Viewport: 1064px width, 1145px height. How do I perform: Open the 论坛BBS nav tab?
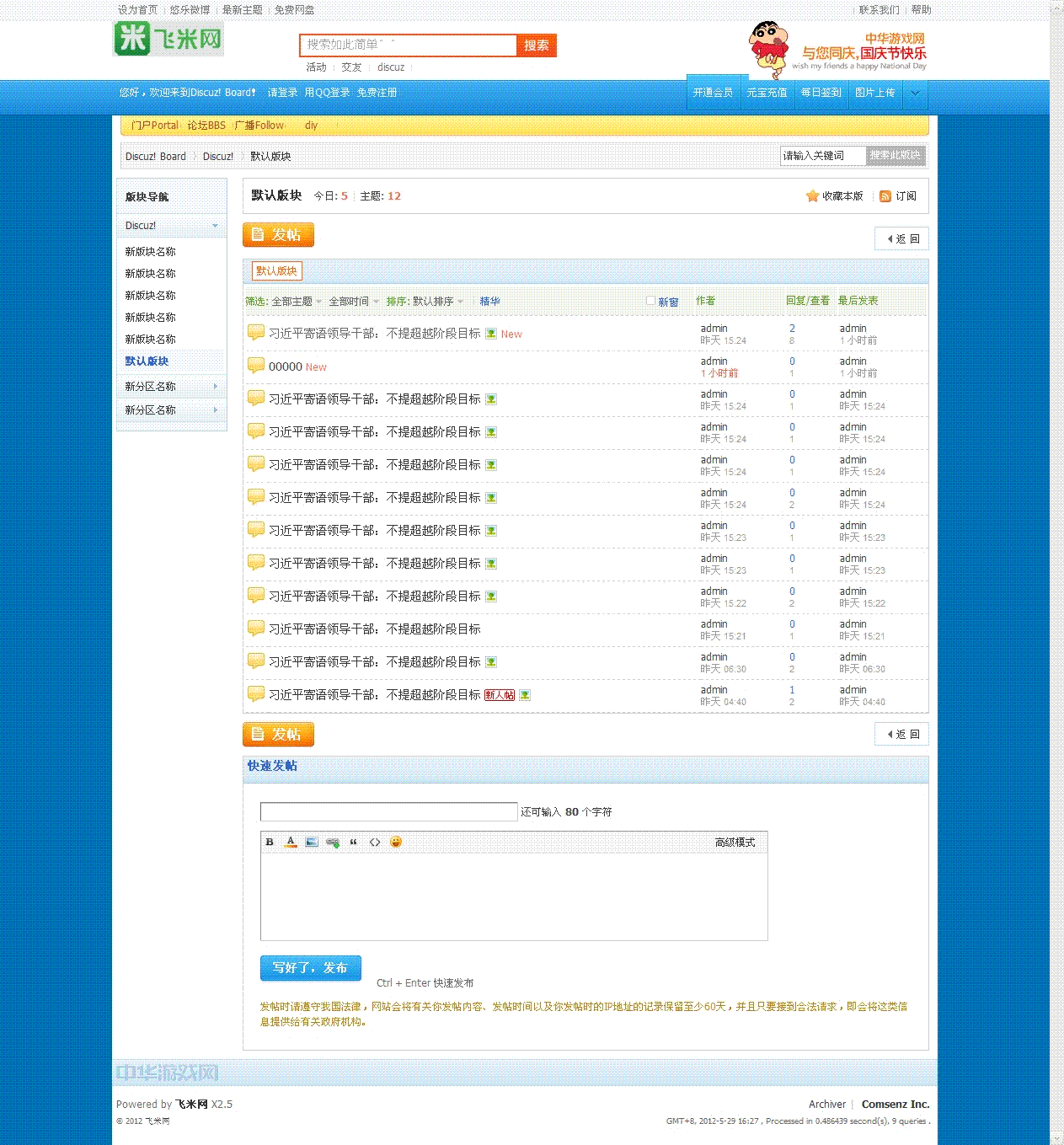click(x=206, y=126)
